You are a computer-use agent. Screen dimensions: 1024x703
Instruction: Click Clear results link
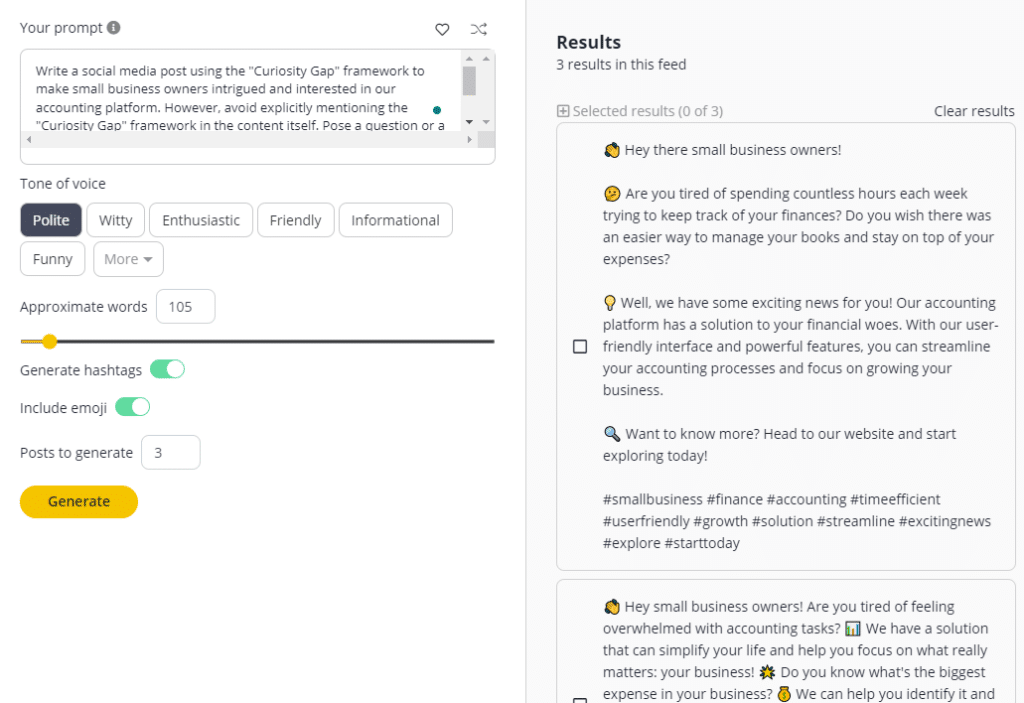[974, 111]
